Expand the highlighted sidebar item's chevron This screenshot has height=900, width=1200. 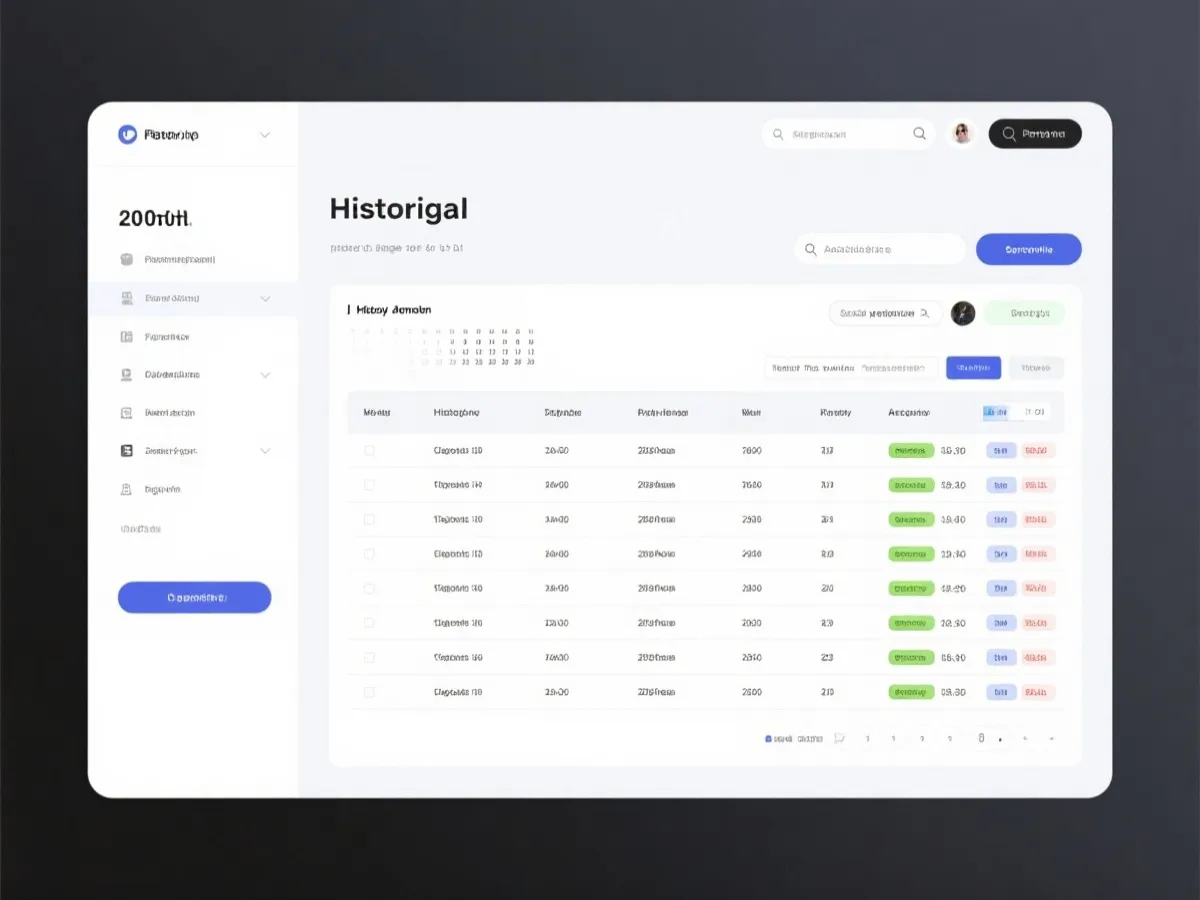[265, 298]
